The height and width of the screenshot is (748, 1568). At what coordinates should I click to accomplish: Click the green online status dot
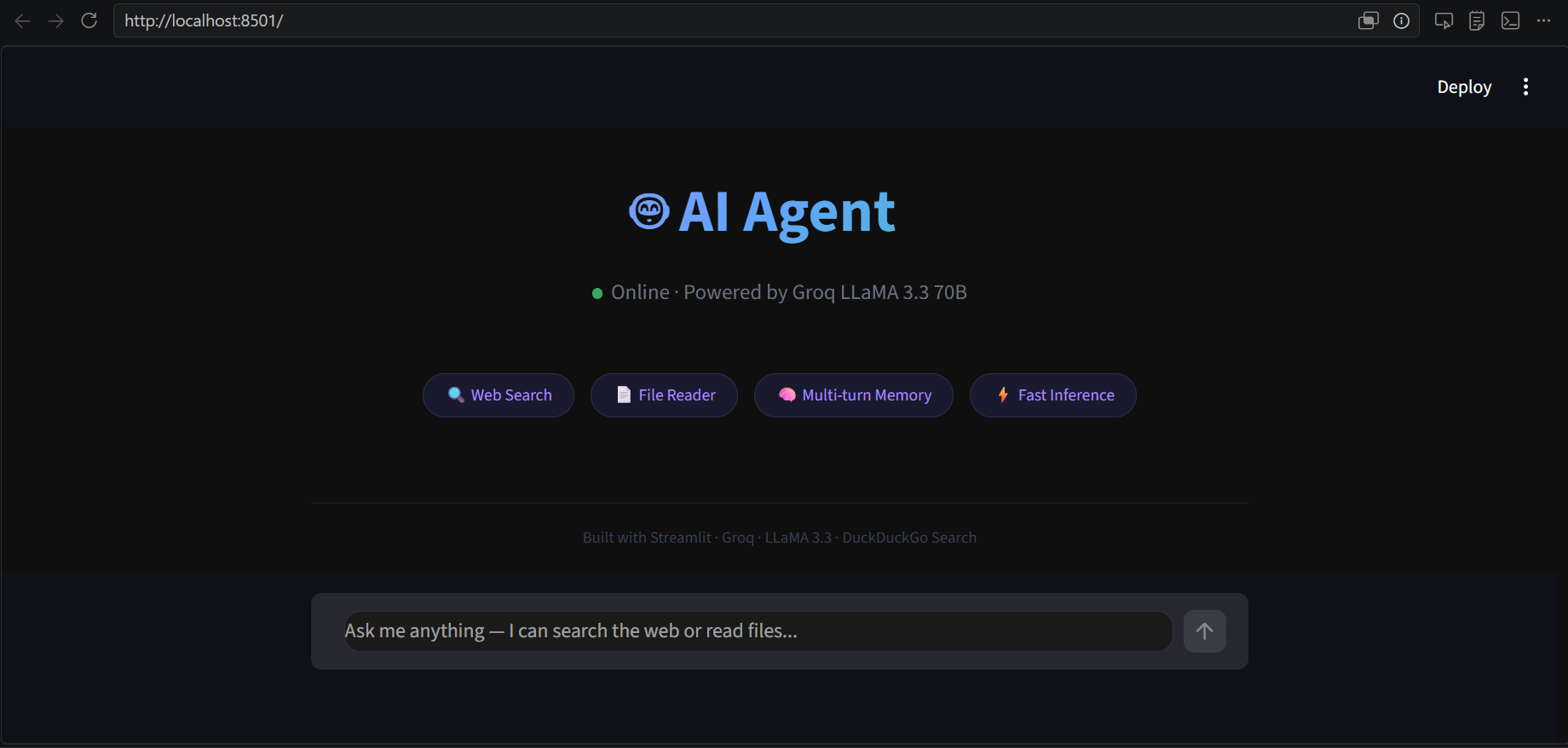tap(597, 293)
